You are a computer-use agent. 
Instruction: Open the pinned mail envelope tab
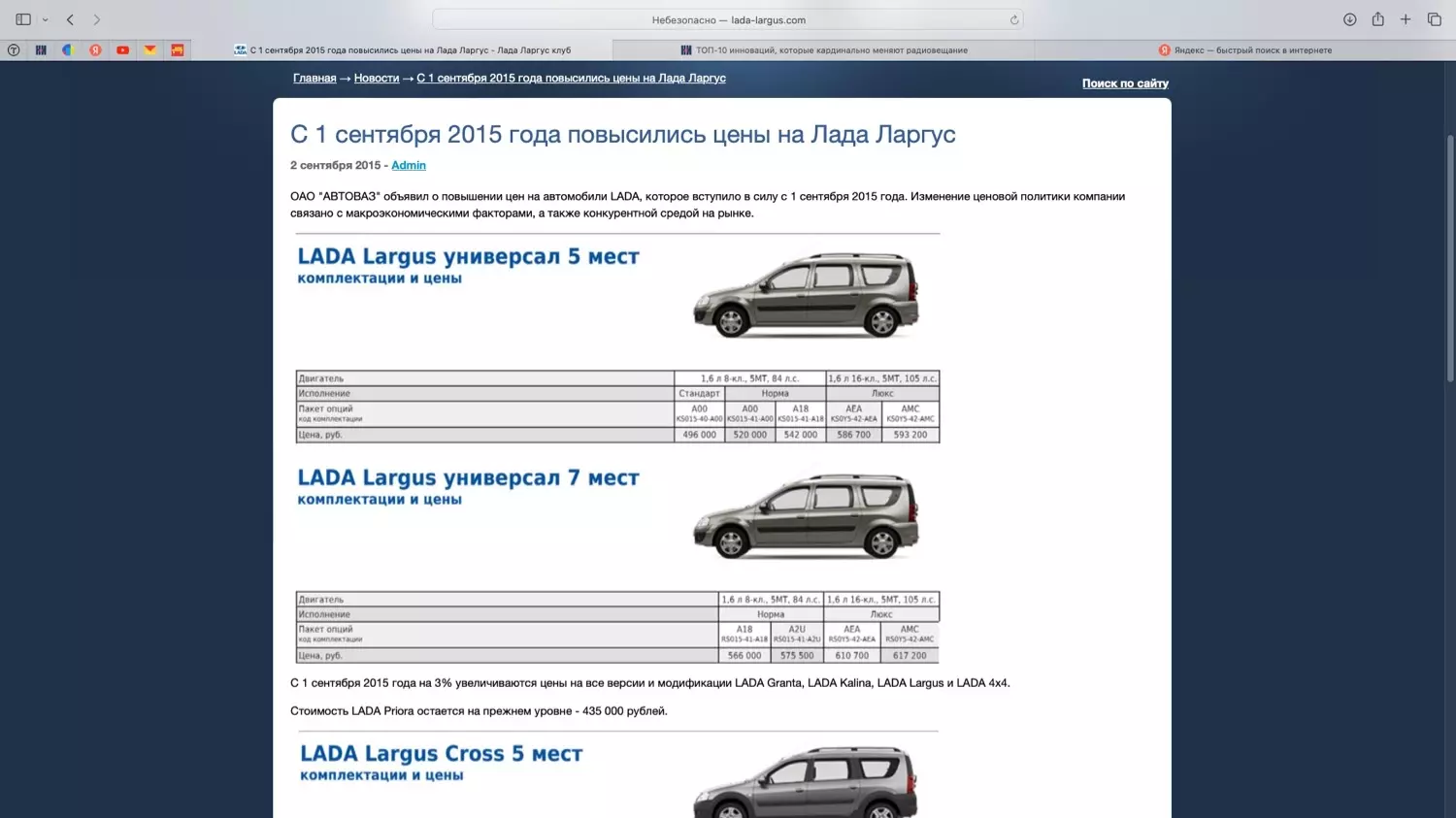point(149,49)
